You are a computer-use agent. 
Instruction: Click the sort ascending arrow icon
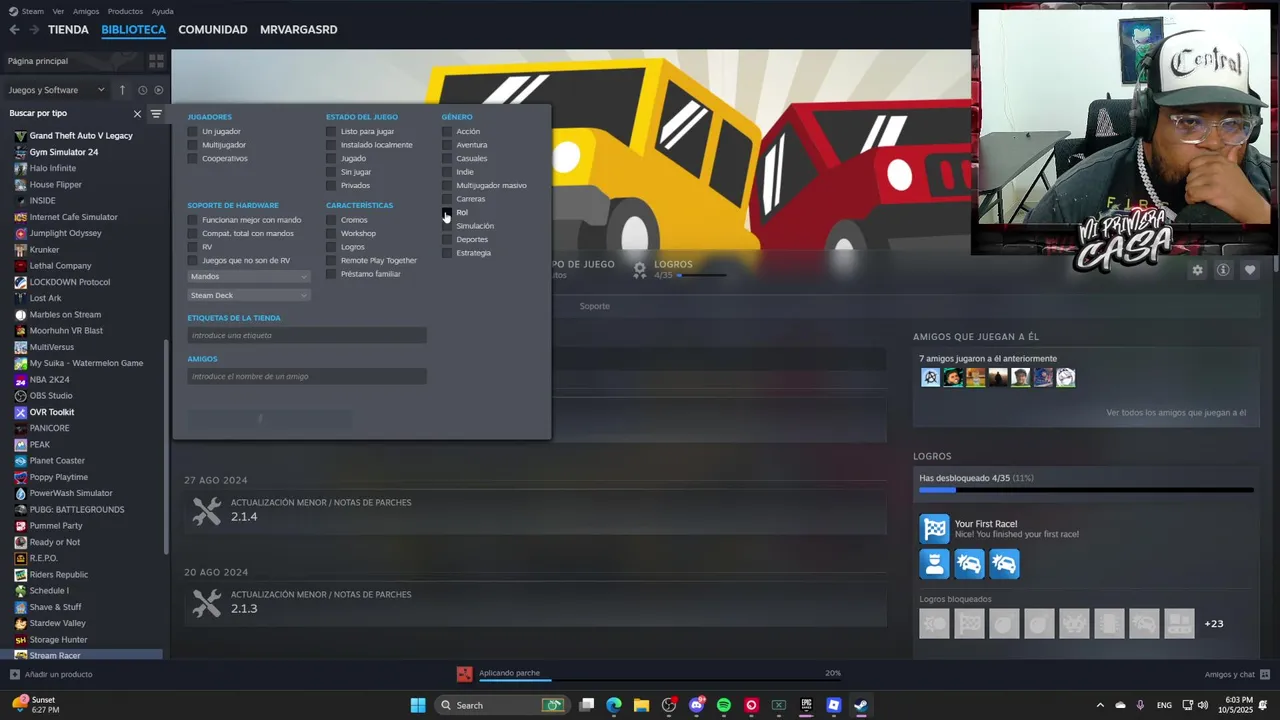coord(123,90)
